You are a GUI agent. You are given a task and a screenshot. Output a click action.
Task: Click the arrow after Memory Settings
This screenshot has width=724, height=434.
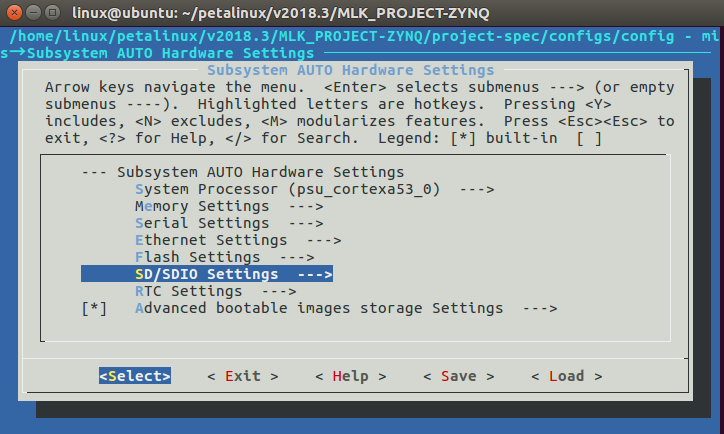click(x=306, y=206)
